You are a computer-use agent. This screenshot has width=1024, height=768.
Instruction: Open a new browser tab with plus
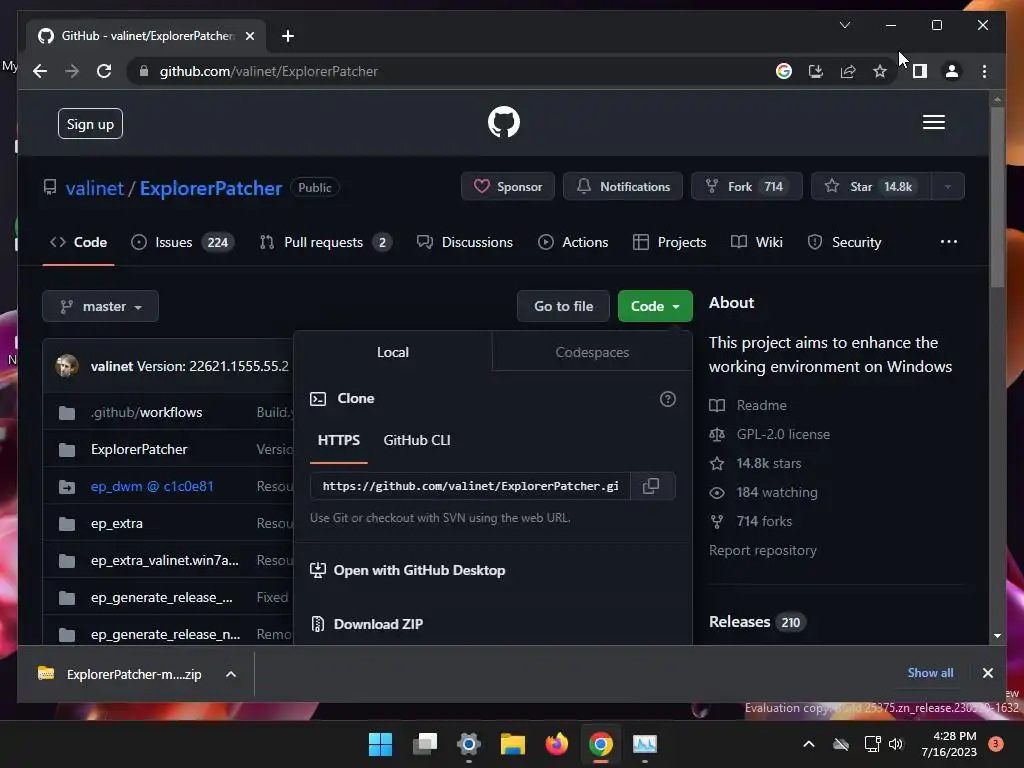287,36
